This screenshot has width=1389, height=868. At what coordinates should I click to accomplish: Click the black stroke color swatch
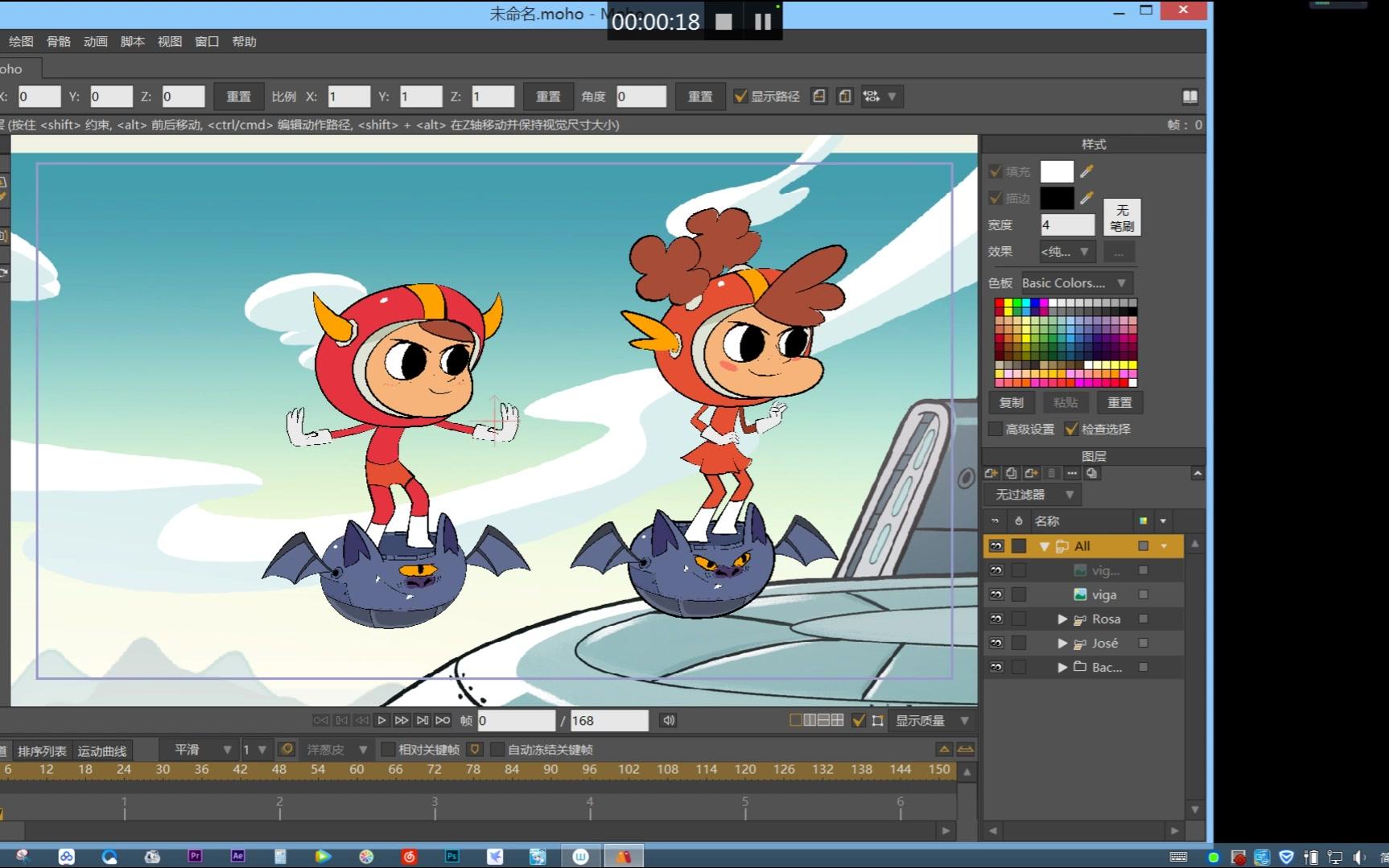(x=1057, y=198)
